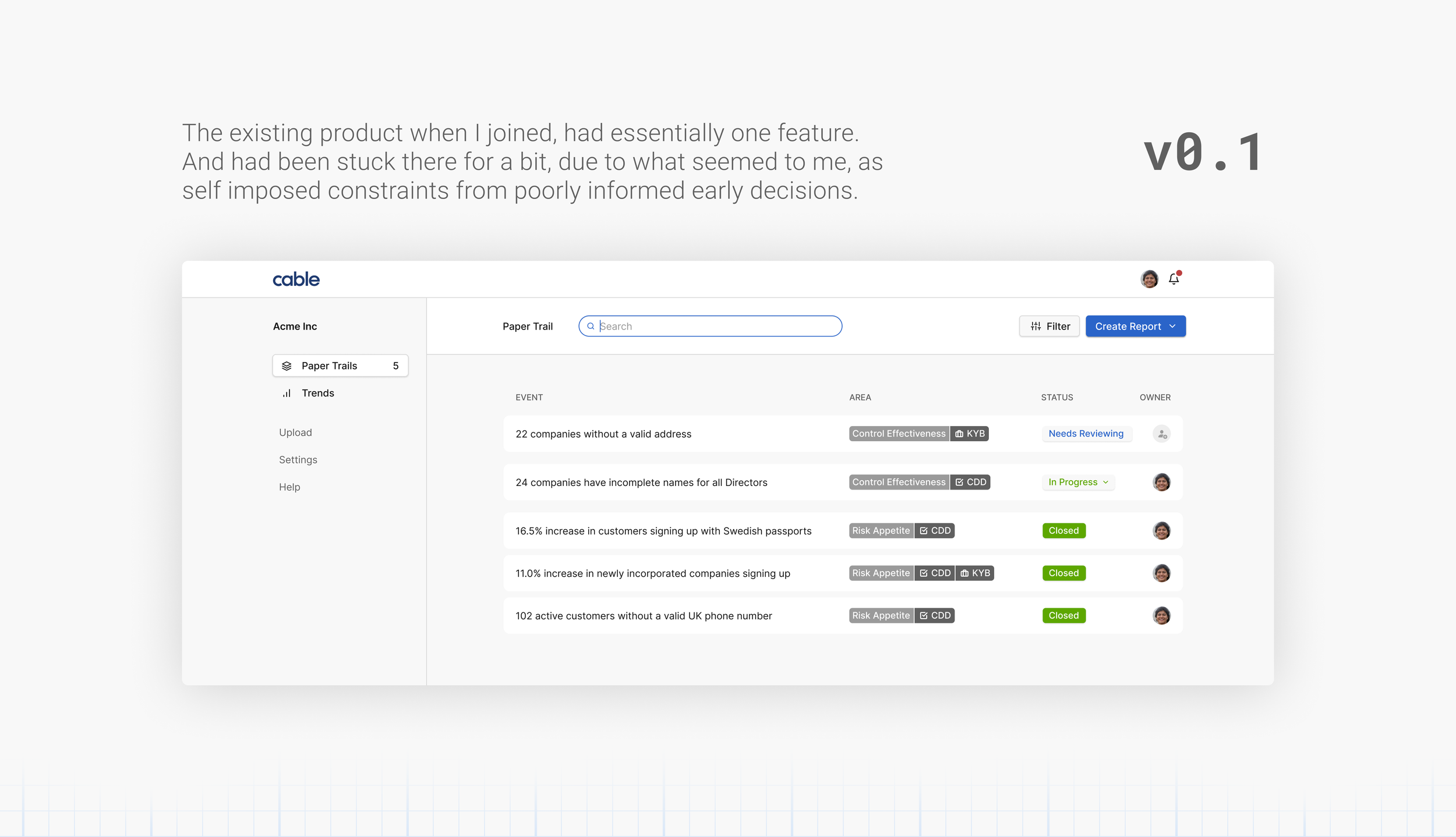Select the Trends sidebar tab

pos(318,393)
